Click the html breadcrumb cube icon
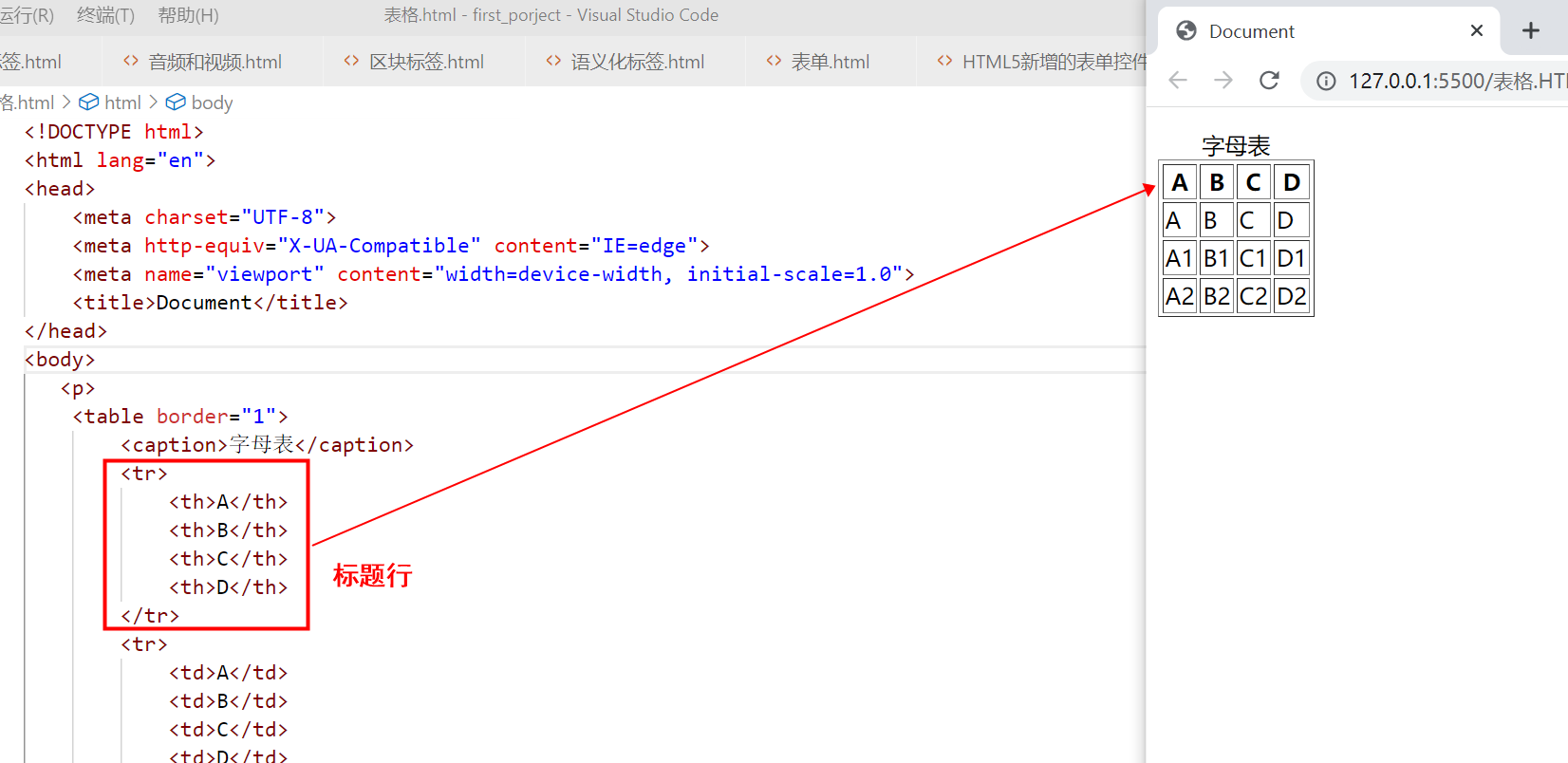 [x=88, y=102]
